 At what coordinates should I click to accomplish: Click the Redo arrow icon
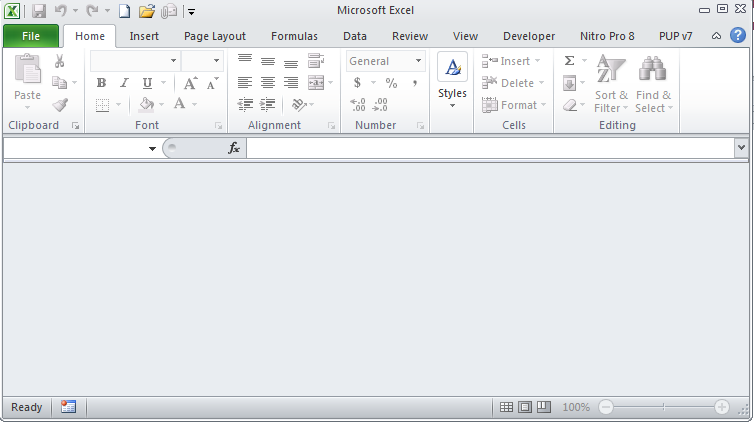coord(92,11)
